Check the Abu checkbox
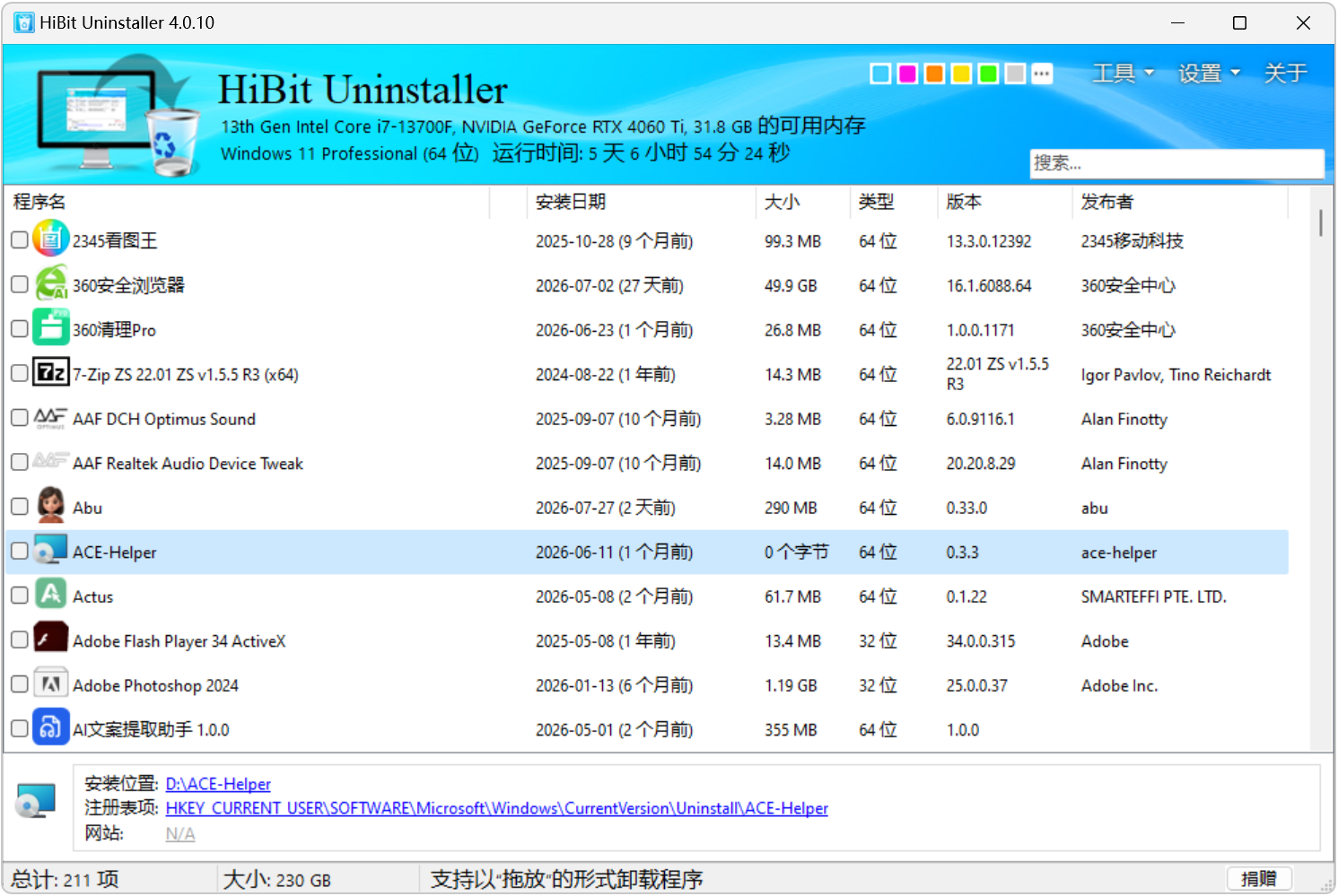 [20, 507]
